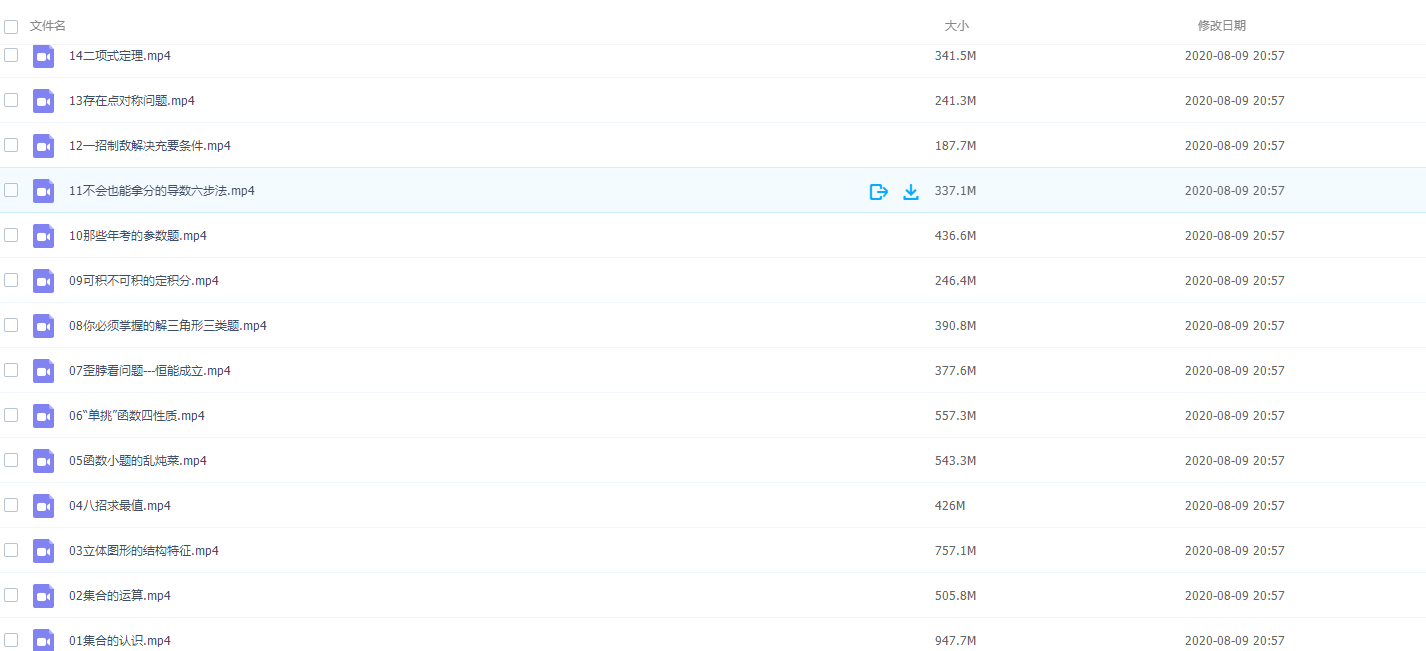Check the box for 12一招制敌解决充要条件.mp4
This screenshot has height=651, width=1426.
tap(11, 145)
